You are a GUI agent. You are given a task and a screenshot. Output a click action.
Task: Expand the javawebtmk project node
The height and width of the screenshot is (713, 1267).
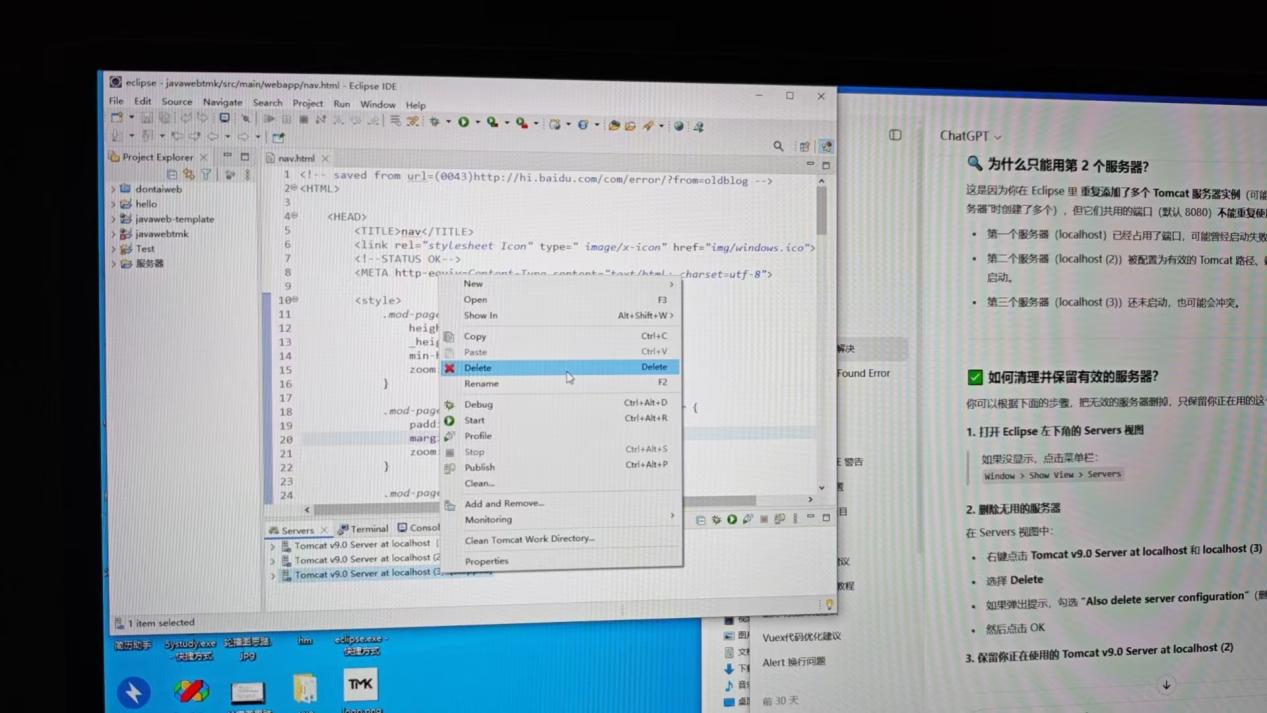[113, 234]
